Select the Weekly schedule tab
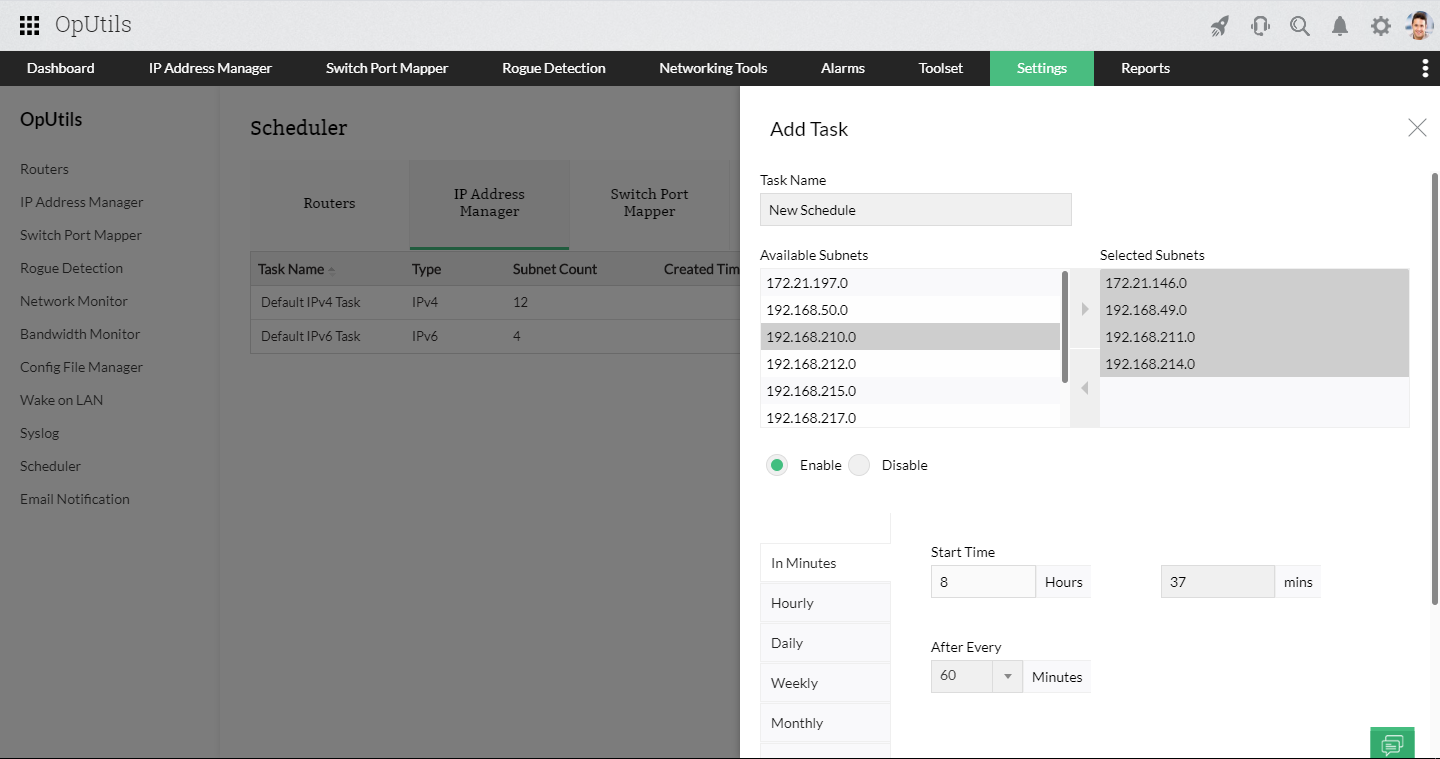Image resolution: width=1440 pixels, height=759 pixels. coord(825,683)
